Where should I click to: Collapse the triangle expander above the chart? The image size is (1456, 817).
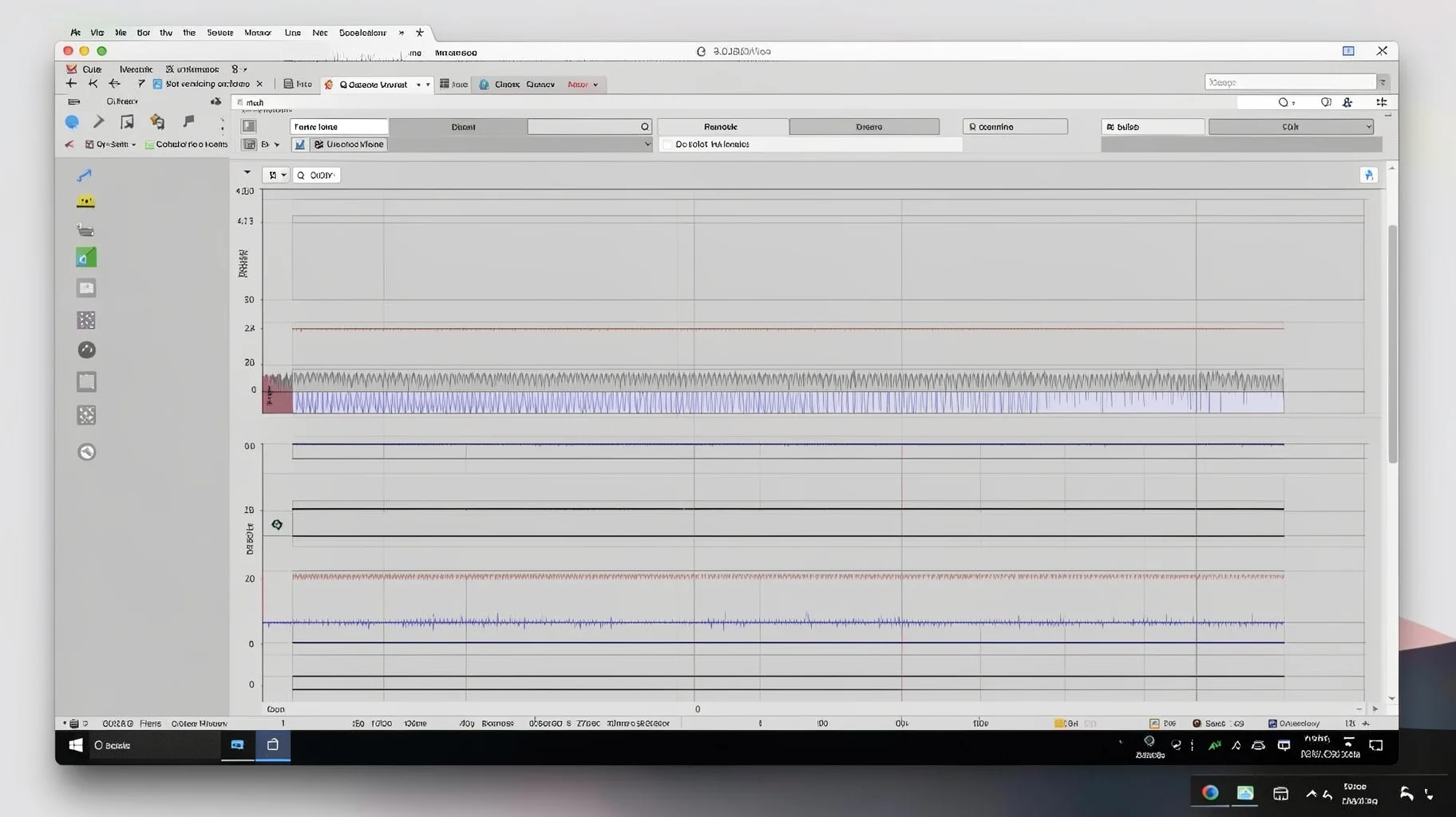point(247,172)
